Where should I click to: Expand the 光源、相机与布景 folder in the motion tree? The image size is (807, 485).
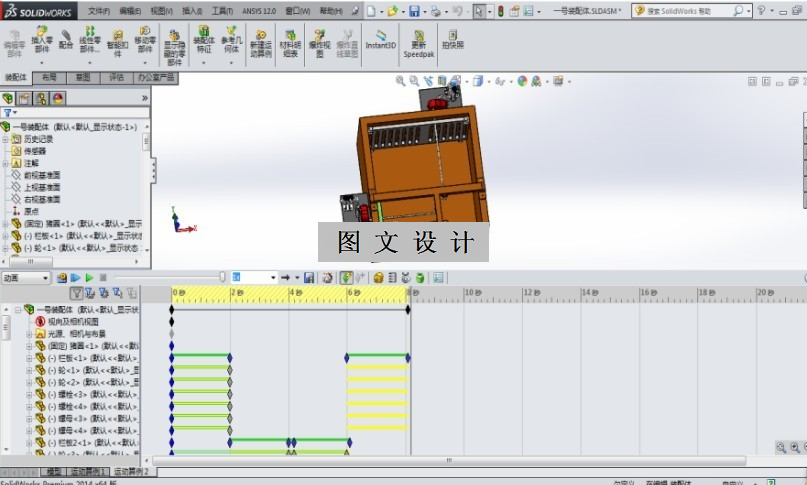(29, 334)
